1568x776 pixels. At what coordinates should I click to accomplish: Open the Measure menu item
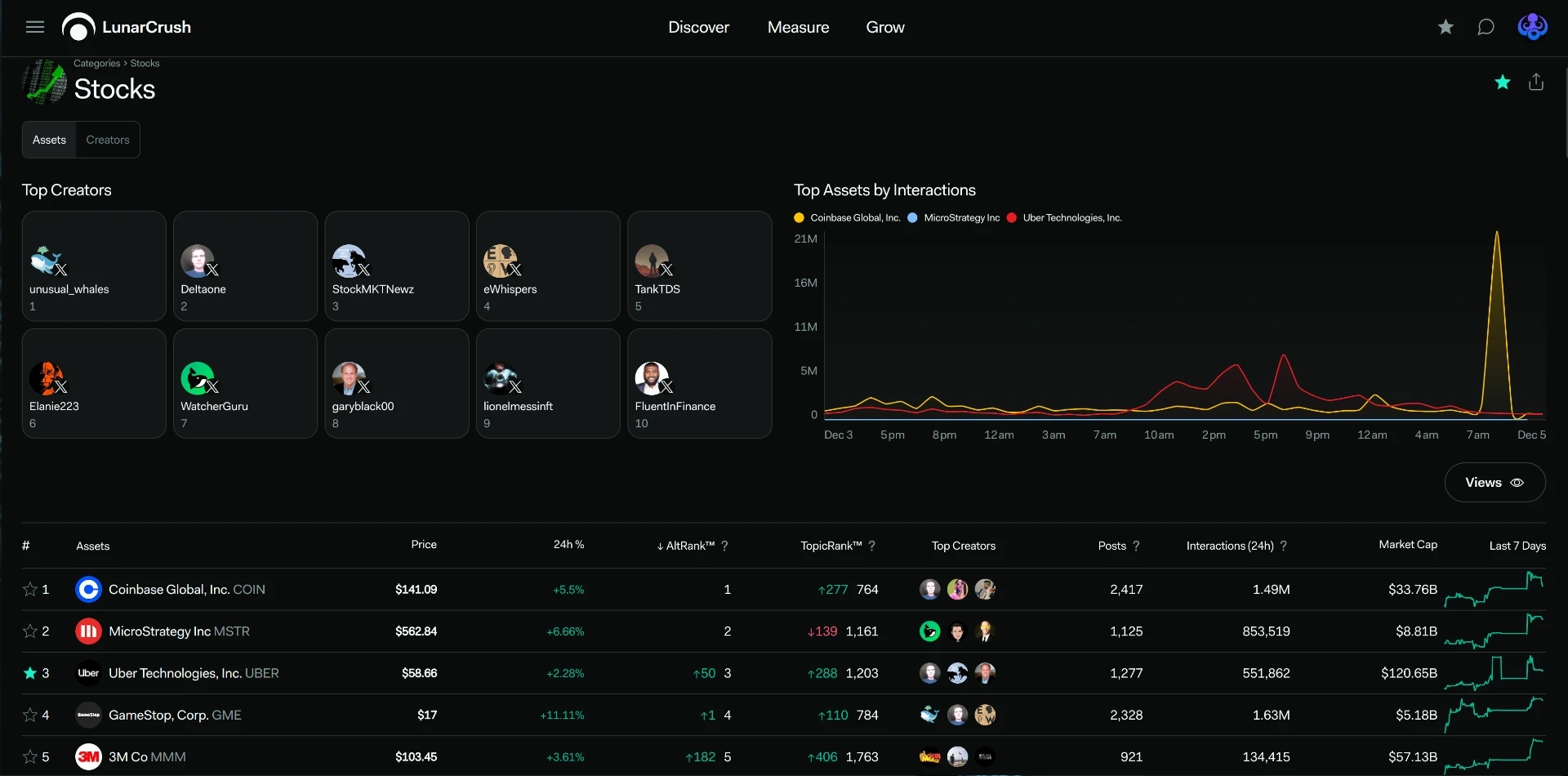pos(798,27)
